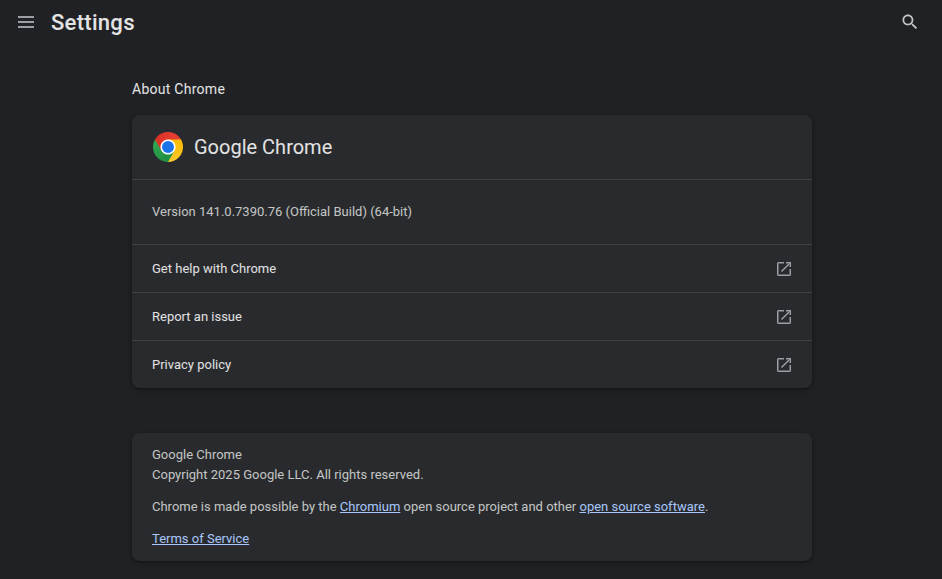This screenshot has height=579, width=942.
Task: Open the open source software link
Action: click(642, 507)
